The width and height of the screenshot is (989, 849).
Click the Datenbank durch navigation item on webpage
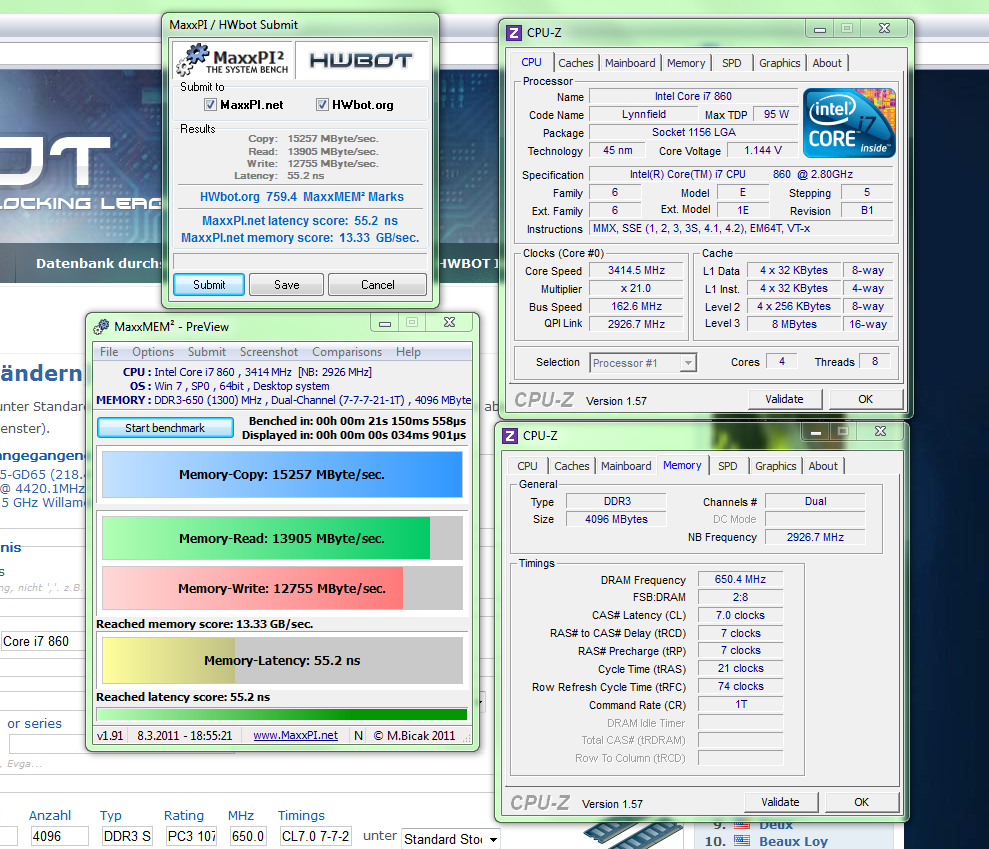[98, 264]
